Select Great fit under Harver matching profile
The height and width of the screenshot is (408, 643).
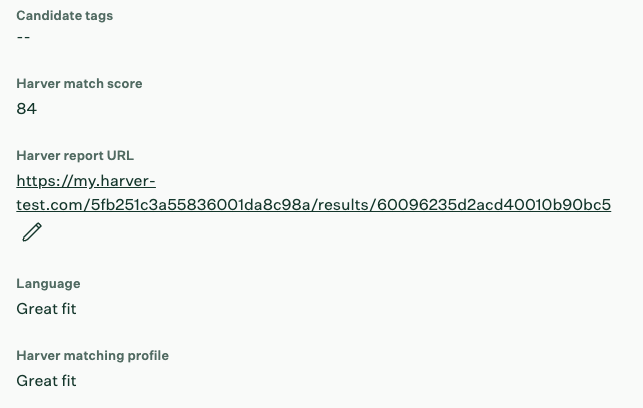[46, 381]
